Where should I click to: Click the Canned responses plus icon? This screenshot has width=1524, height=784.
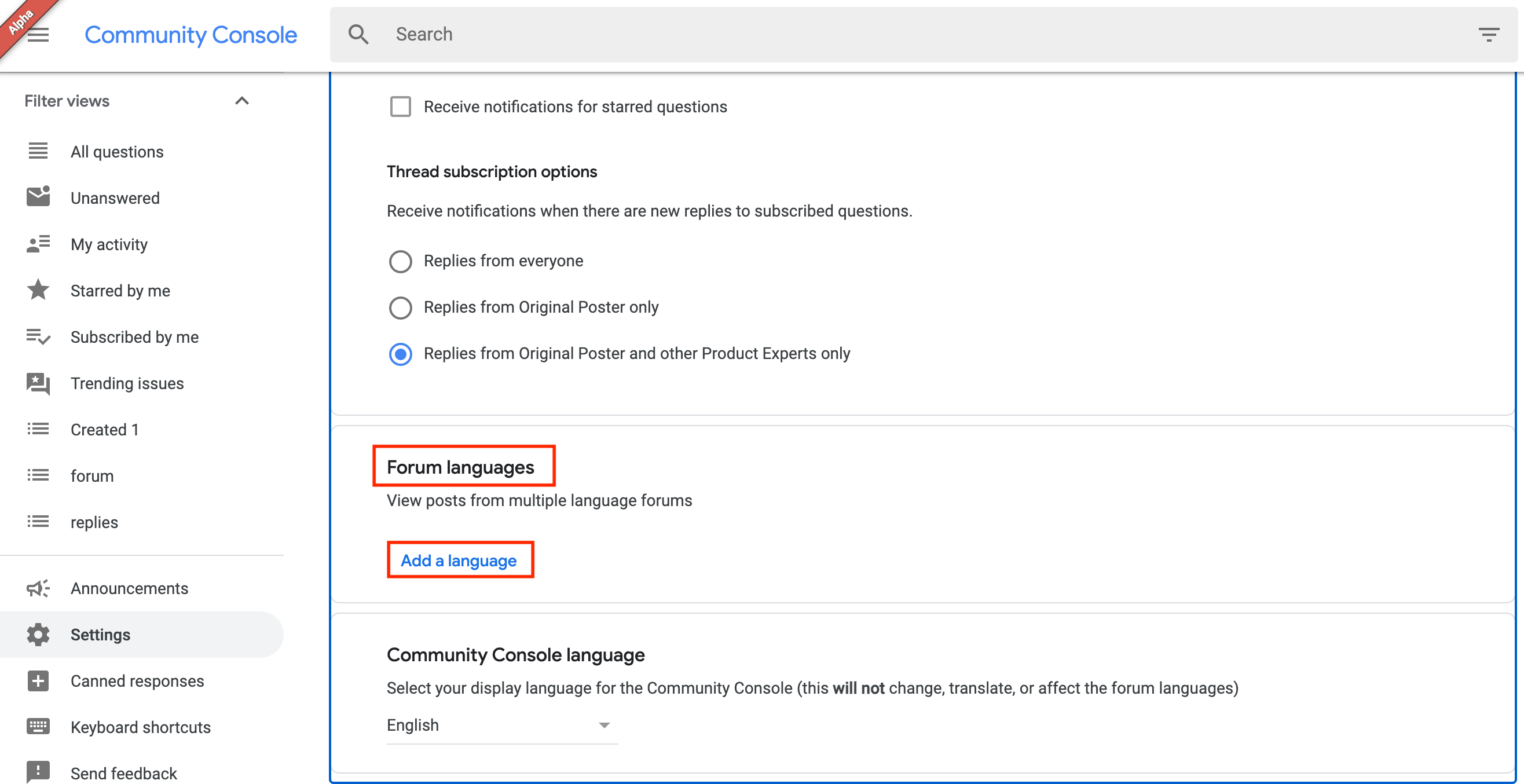[x=37, y=681]
